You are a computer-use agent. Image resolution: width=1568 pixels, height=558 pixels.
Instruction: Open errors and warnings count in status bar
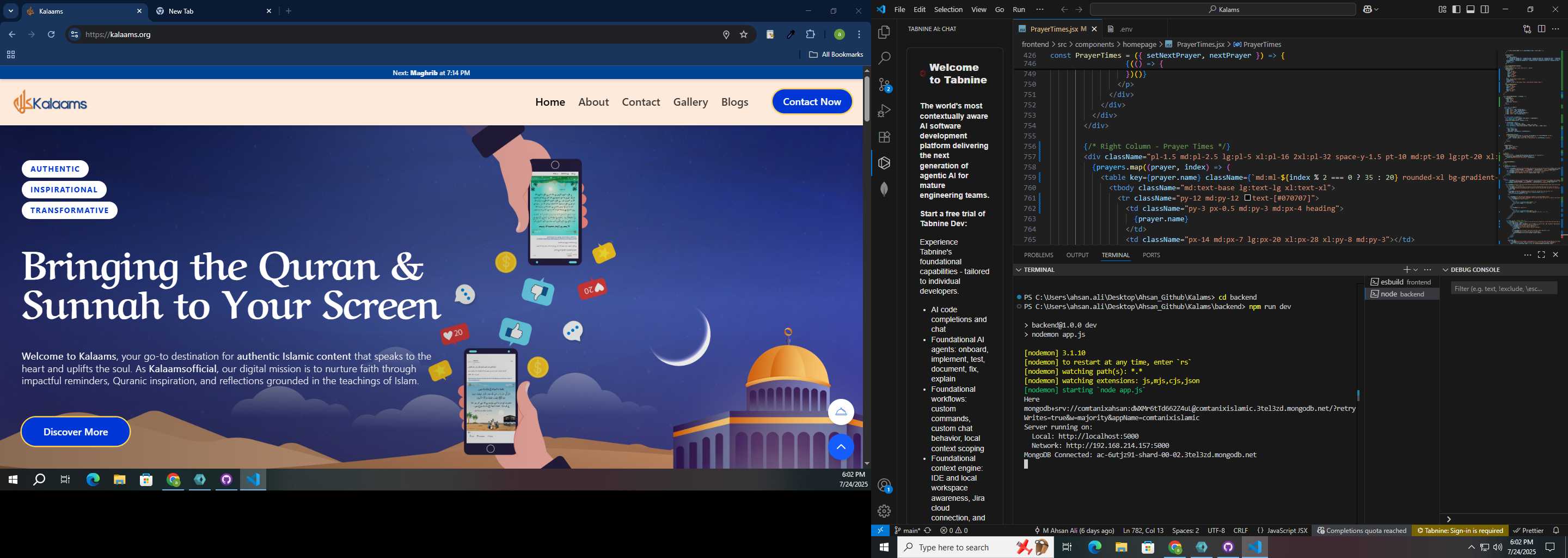tap(954, 531)
